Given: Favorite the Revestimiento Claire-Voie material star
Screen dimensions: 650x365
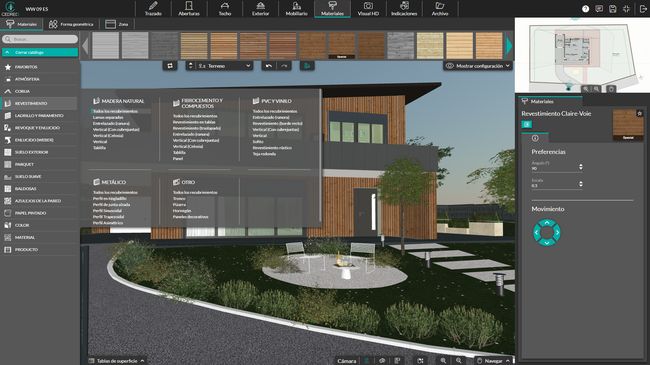Looking at the screenshot, I should tap(639, 113).
